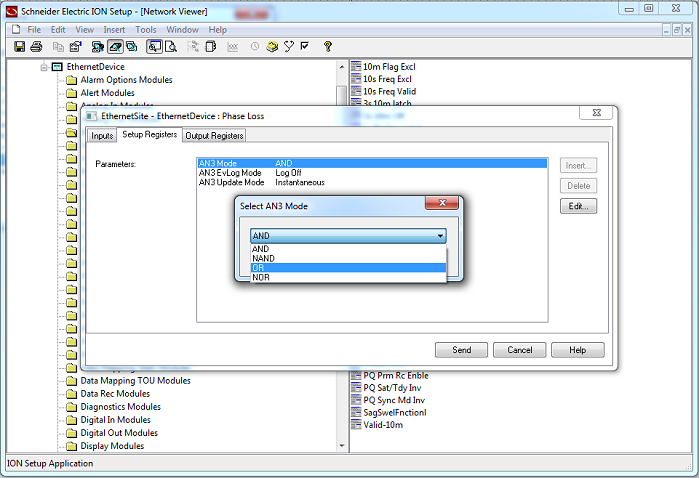This screenshot has height=478, width=699.
Task: Click the tree panel scroll up arrow
Action: coord(342,67)
